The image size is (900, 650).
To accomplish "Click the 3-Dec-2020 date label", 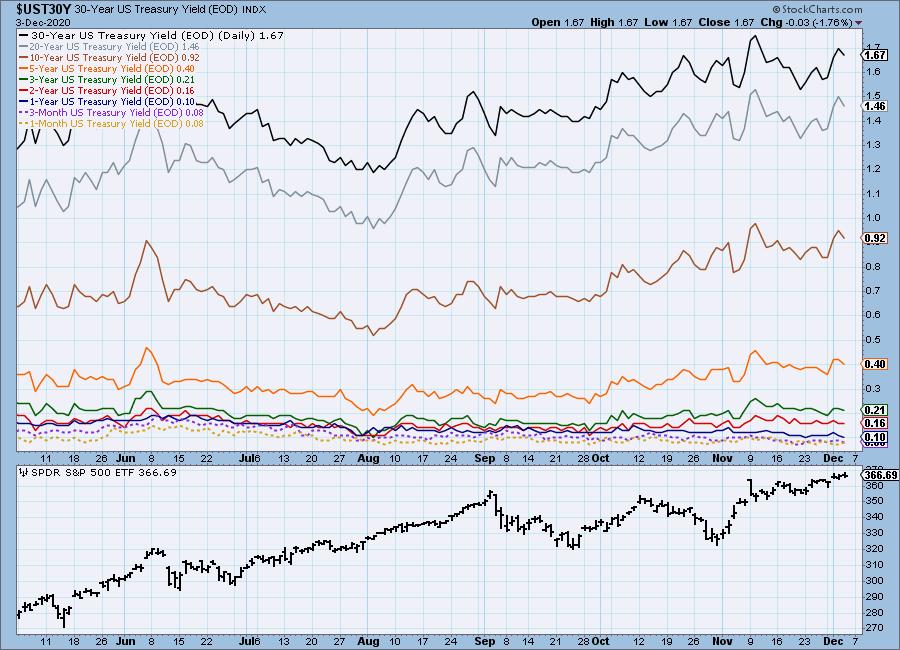I will 43,22.
